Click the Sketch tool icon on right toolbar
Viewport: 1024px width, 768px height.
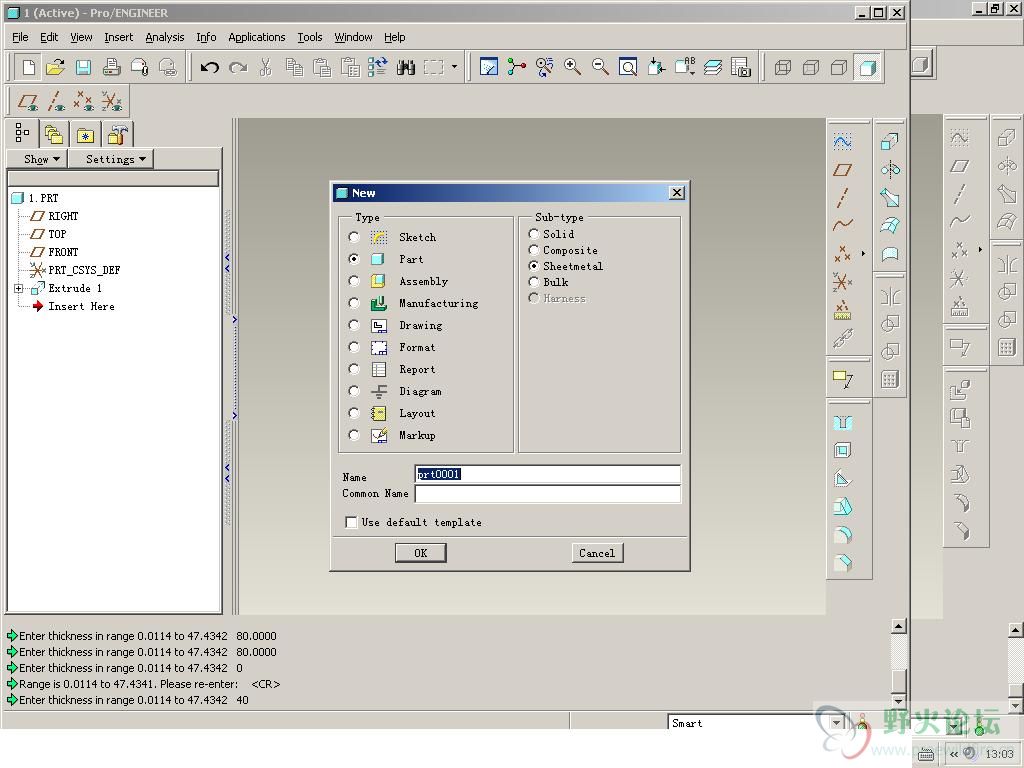(842, 142)
